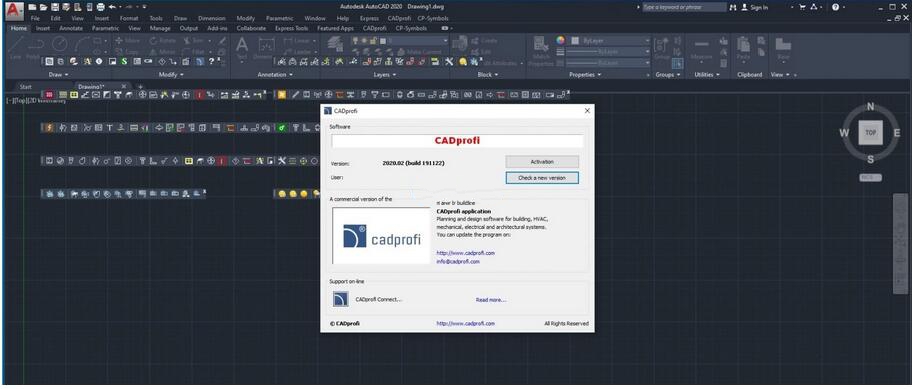
Task: Click the Read more... link
Action: 491,300
